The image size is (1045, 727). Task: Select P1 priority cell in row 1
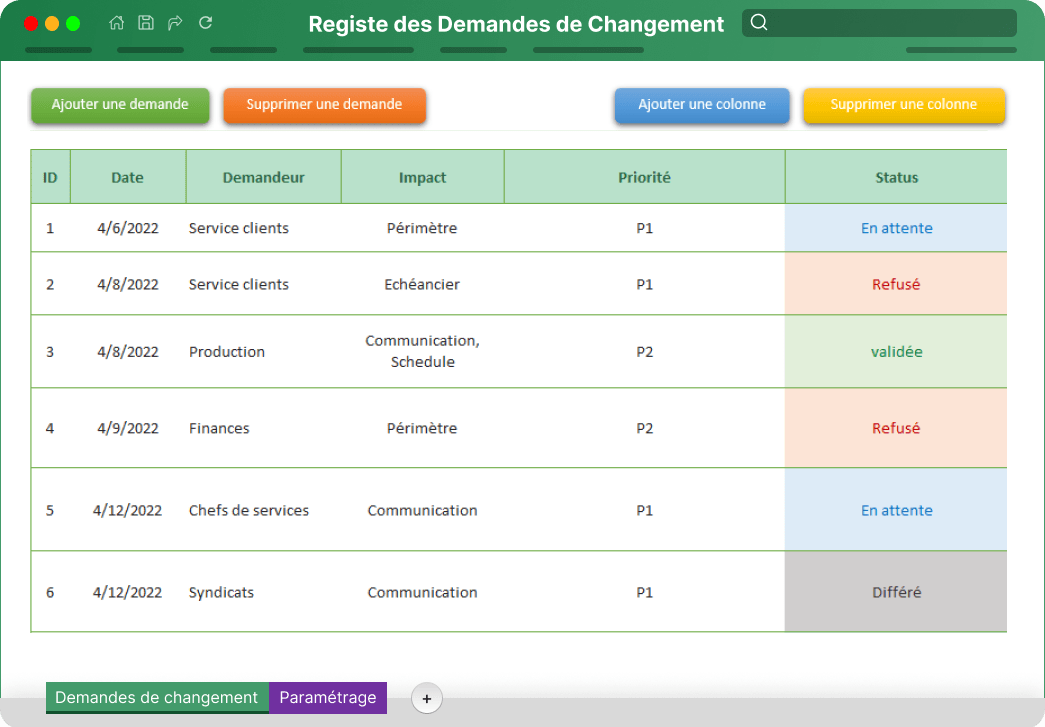[644, 228]
